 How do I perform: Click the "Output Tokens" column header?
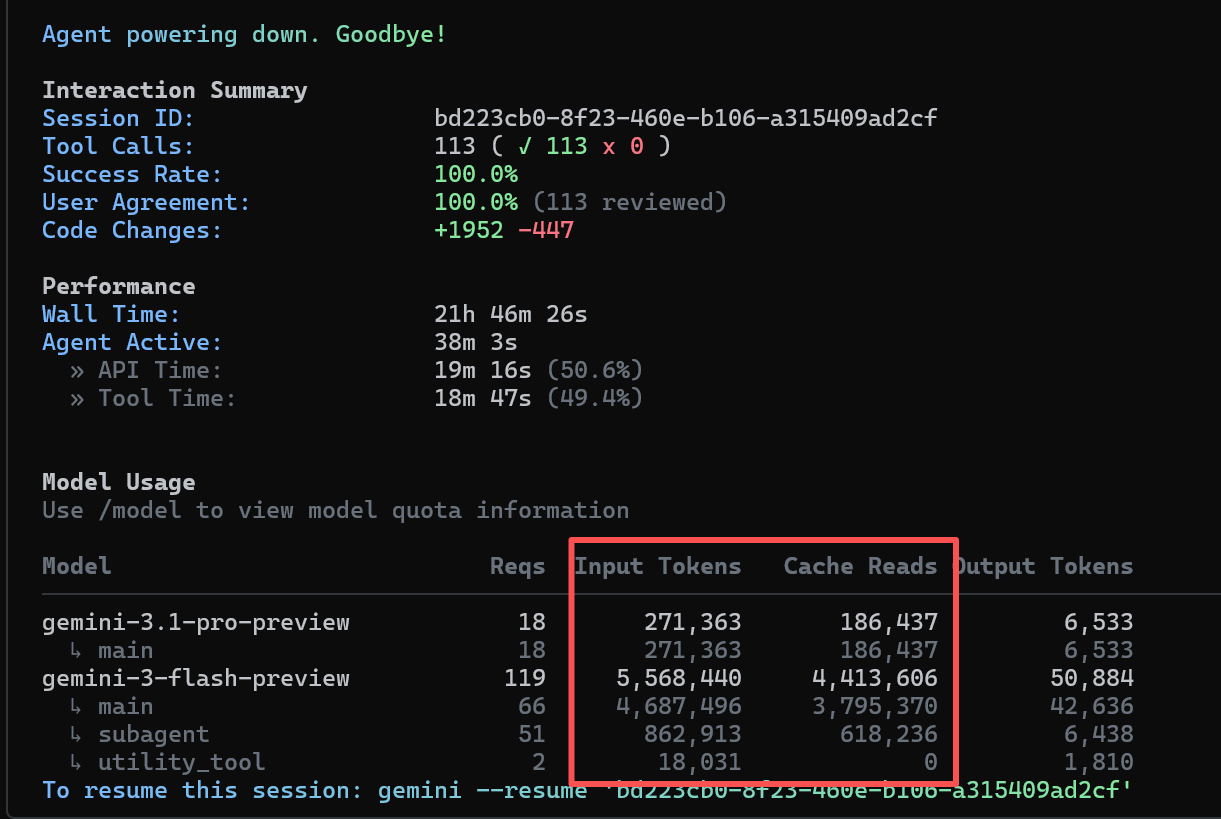[x=1043, y=566]
